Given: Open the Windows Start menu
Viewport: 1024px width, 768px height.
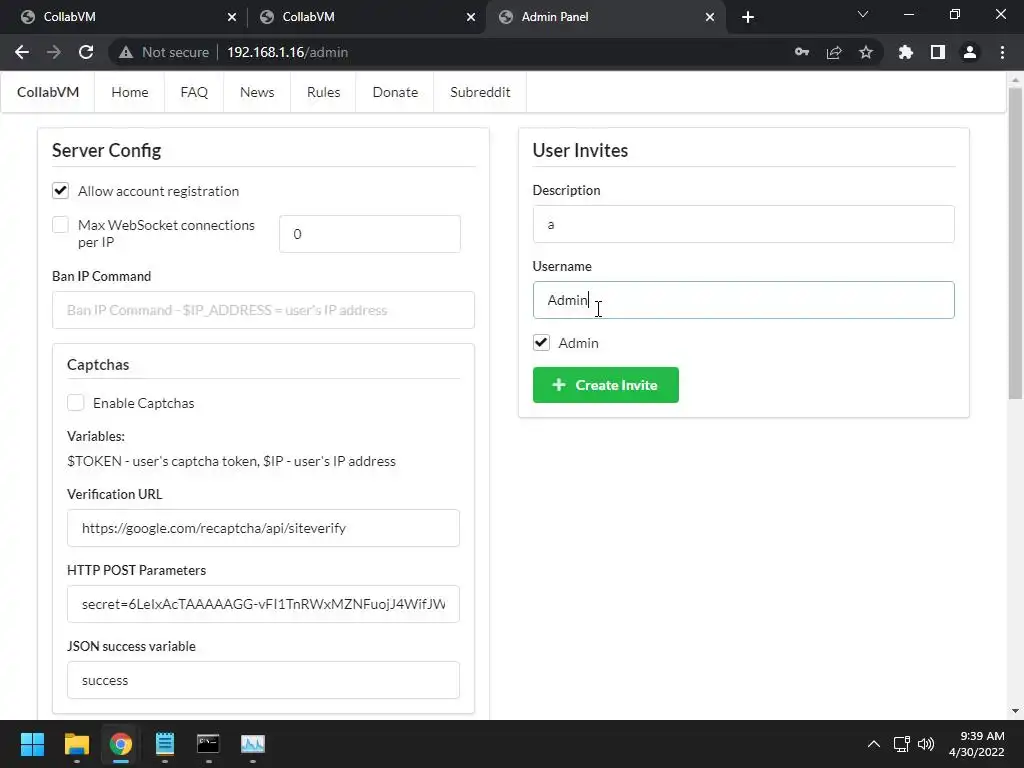Looking at the screenshot, I should pos(32,744).
